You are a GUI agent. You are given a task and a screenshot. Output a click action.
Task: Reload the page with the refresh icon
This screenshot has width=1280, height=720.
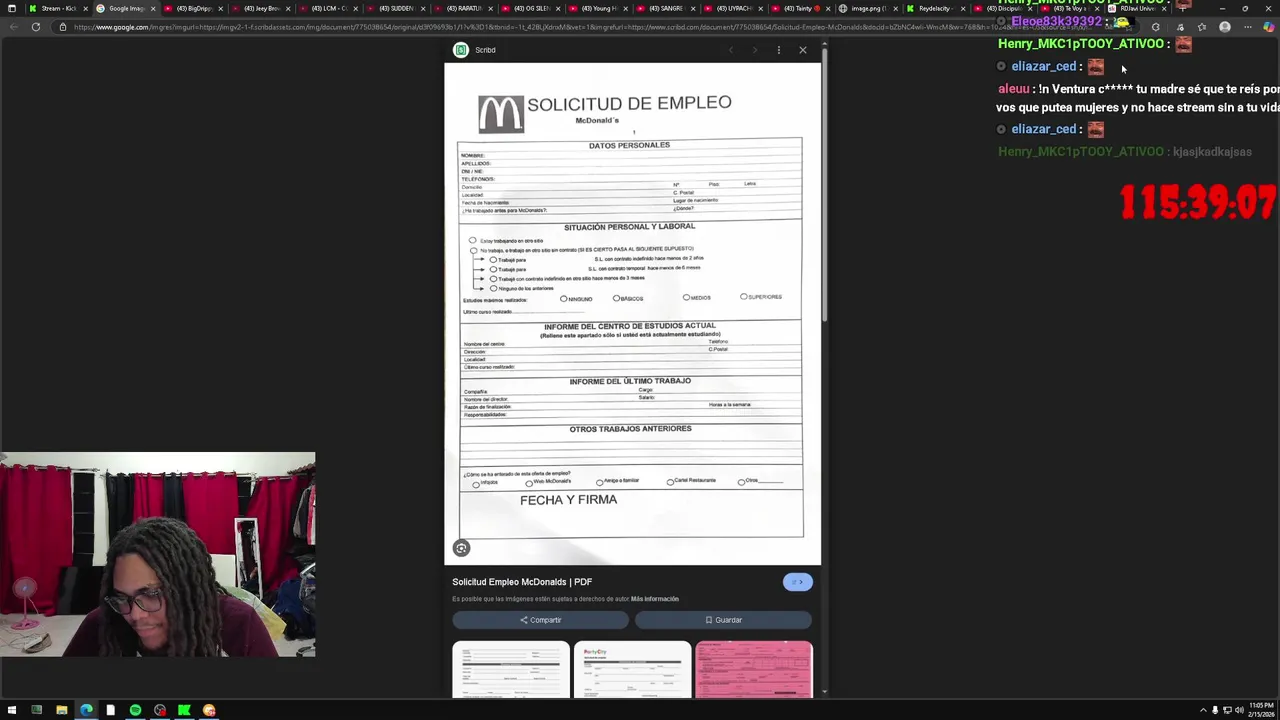pos(35,27)
